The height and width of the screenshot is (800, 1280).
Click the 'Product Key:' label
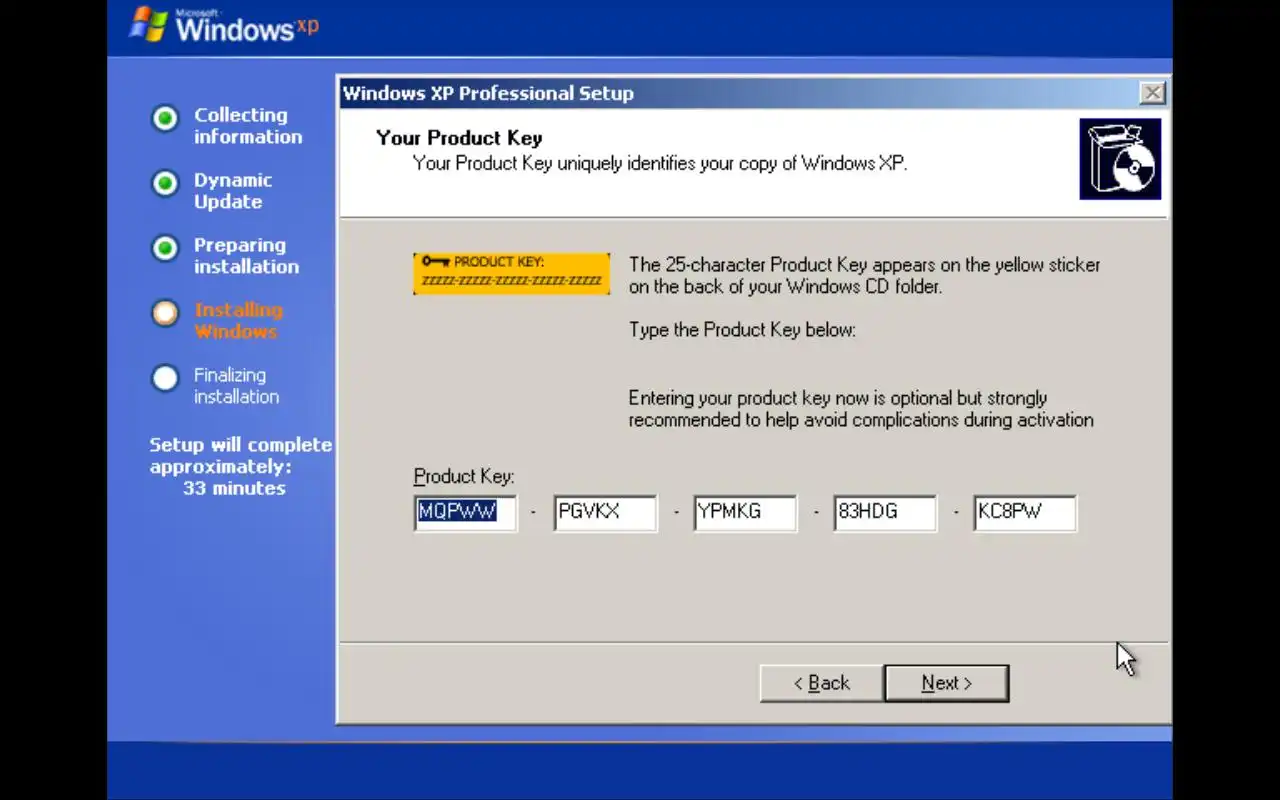click(x=464, y=477)
